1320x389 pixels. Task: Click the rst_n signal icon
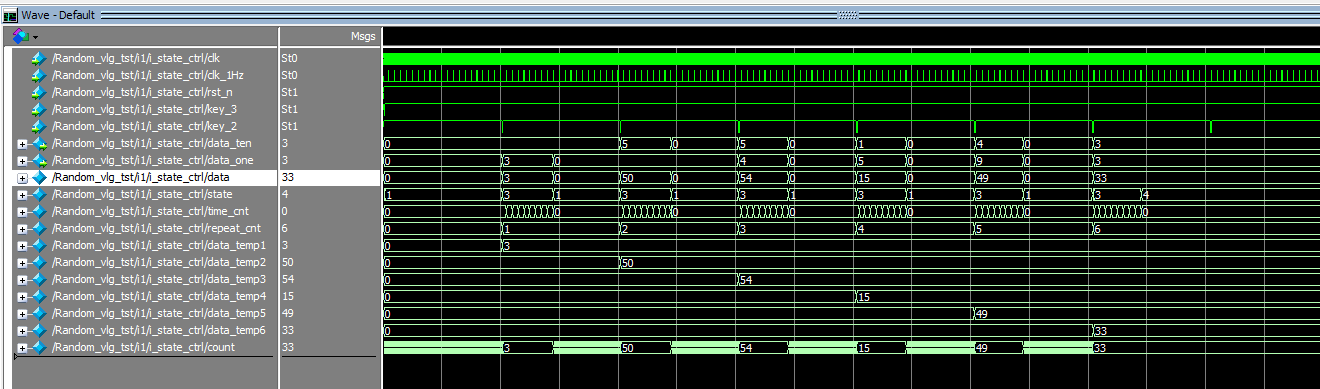[x=39, y=92]
